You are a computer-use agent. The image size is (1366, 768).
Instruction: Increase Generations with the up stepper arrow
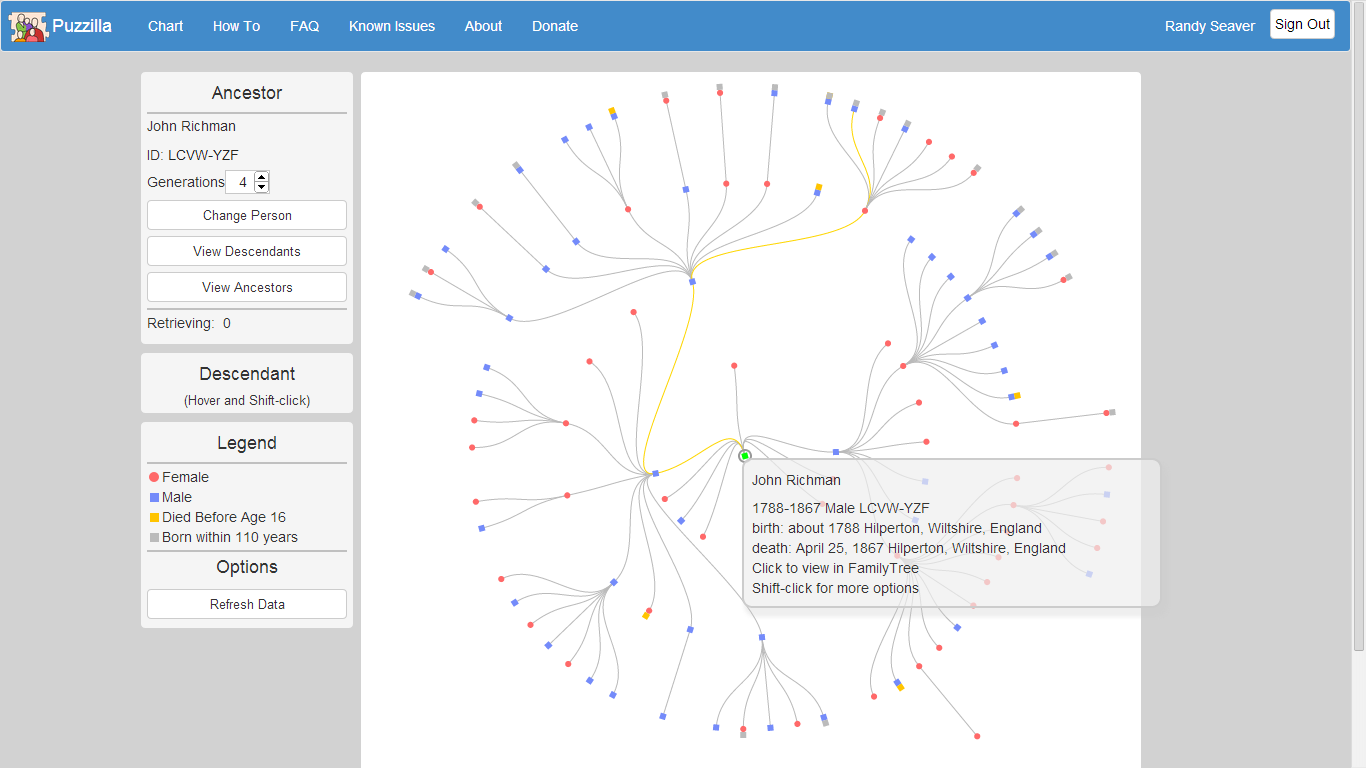coord(261,177)
